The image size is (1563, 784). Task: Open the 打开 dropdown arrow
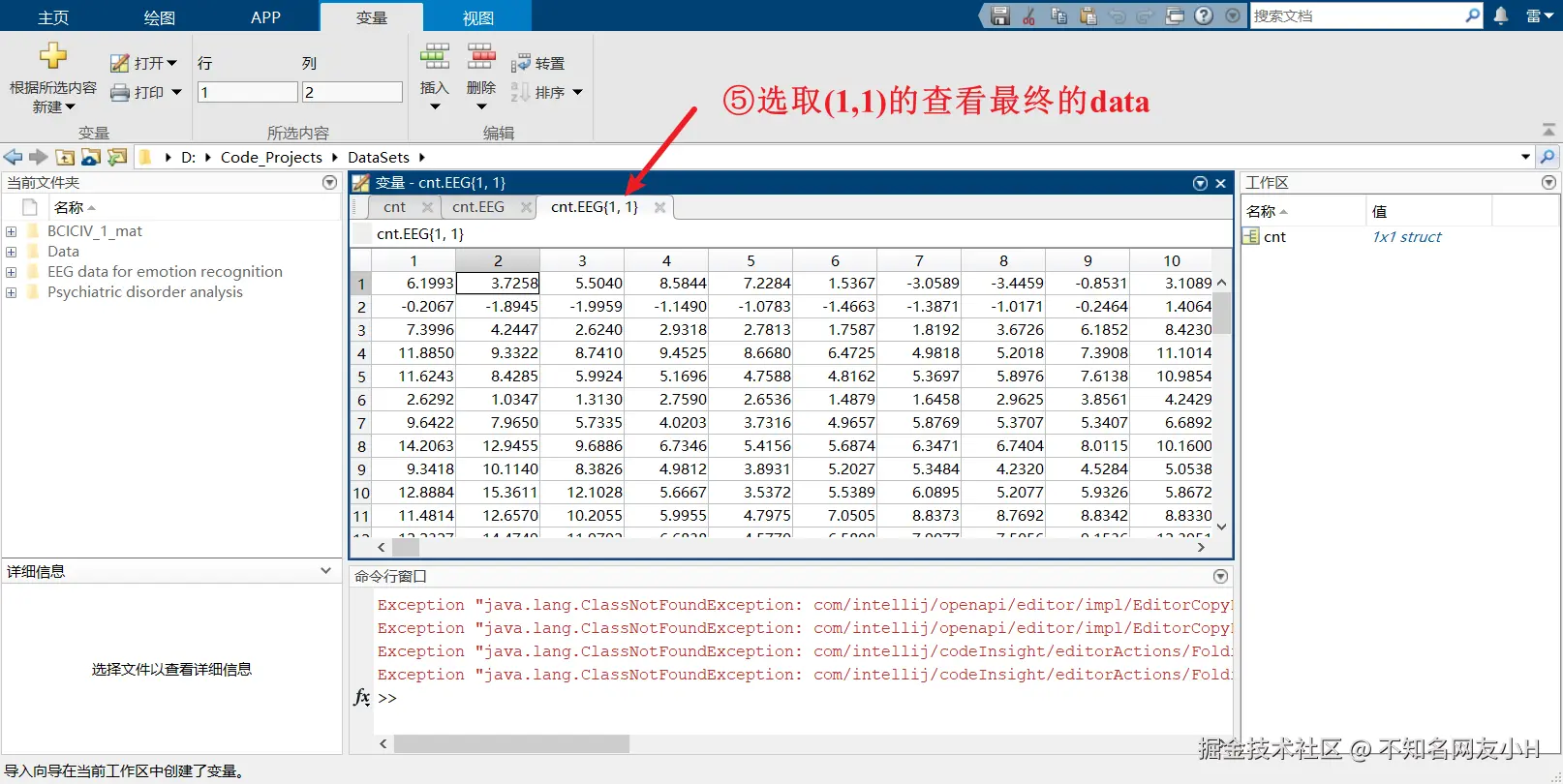[172, 63]
